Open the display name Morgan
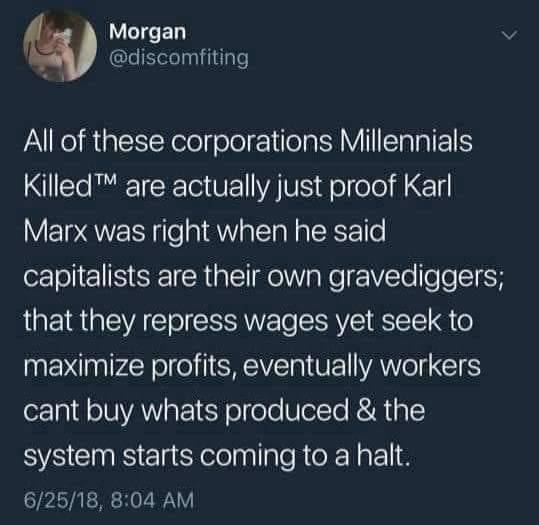The height and width of the screenshot is (525, 539). coord(148,33)
